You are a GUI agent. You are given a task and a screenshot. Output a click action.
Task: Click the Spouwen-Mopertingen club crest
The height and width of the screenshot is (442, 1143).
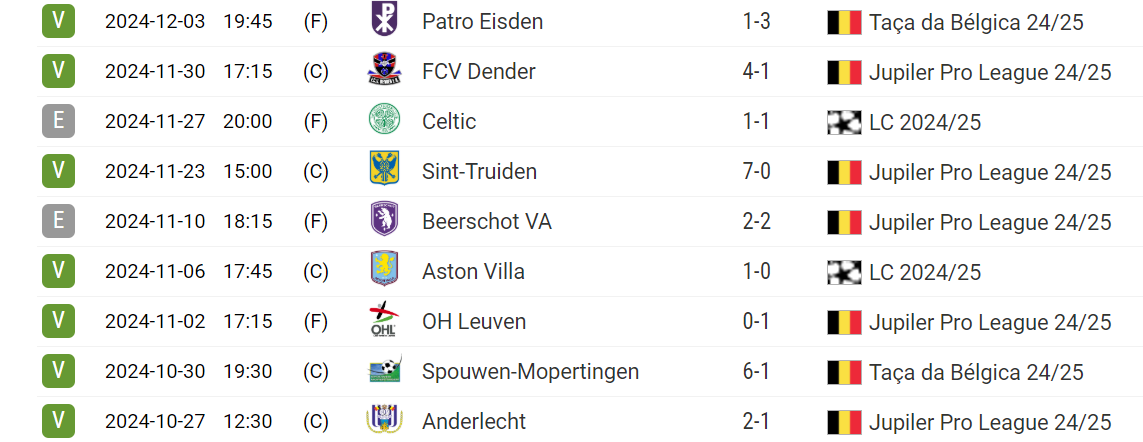(x=384, y=371)
